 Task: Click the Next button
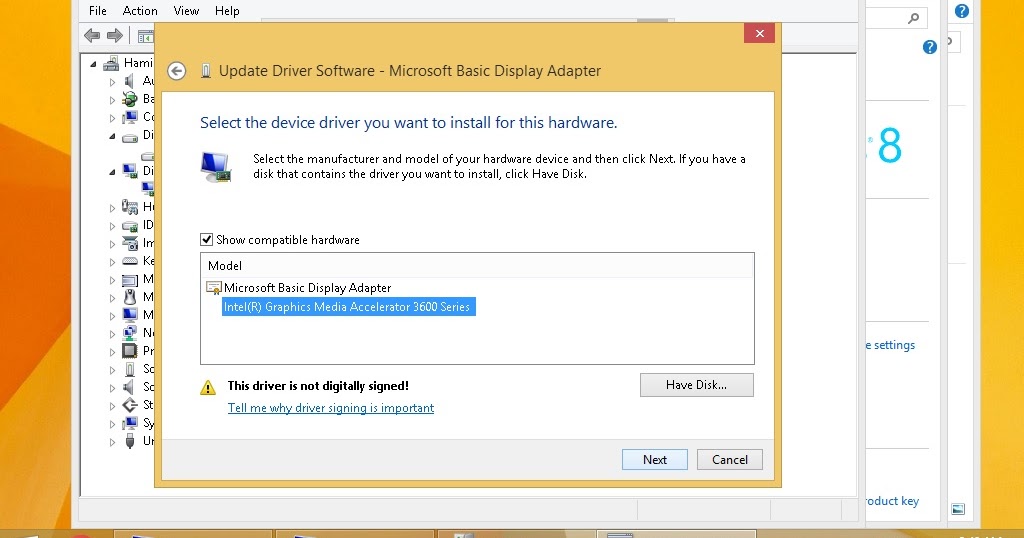click(654, 460)
